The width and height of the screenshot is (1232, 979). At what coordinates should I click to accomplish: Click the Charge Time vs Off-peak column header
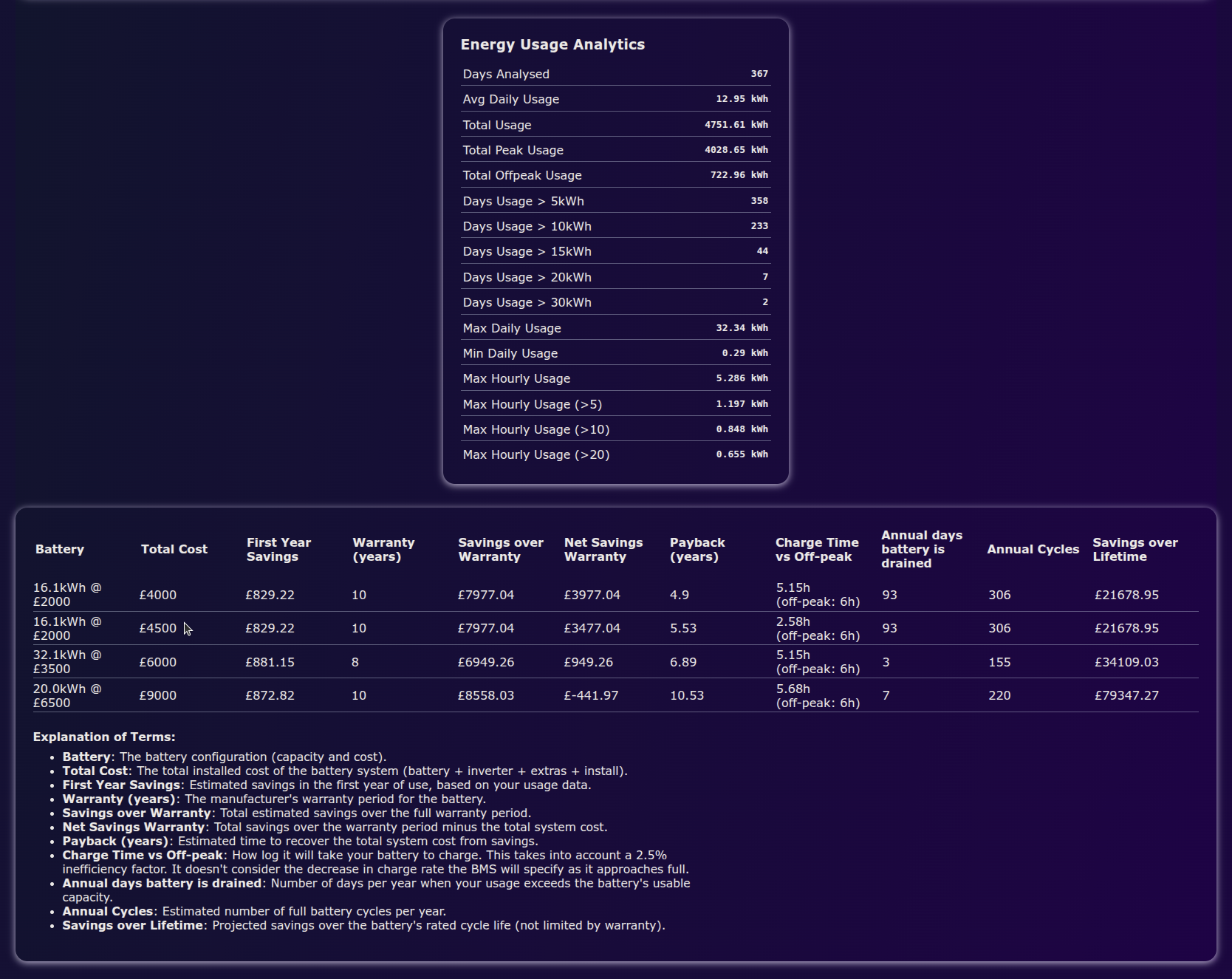point(817,550)
